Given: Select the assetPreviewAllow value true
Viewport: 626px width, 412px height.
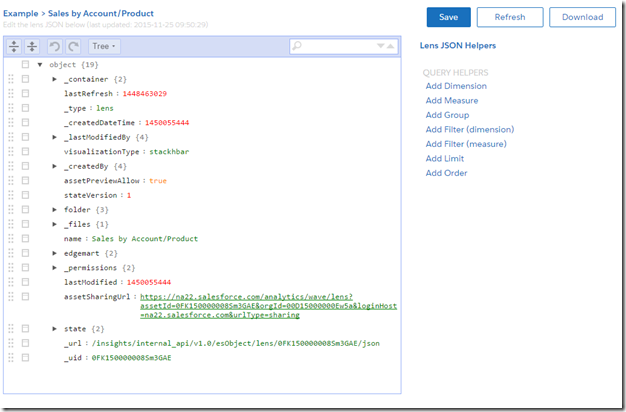Looking at the screenshot, I should pyautogui.click(x=158, y=180).
